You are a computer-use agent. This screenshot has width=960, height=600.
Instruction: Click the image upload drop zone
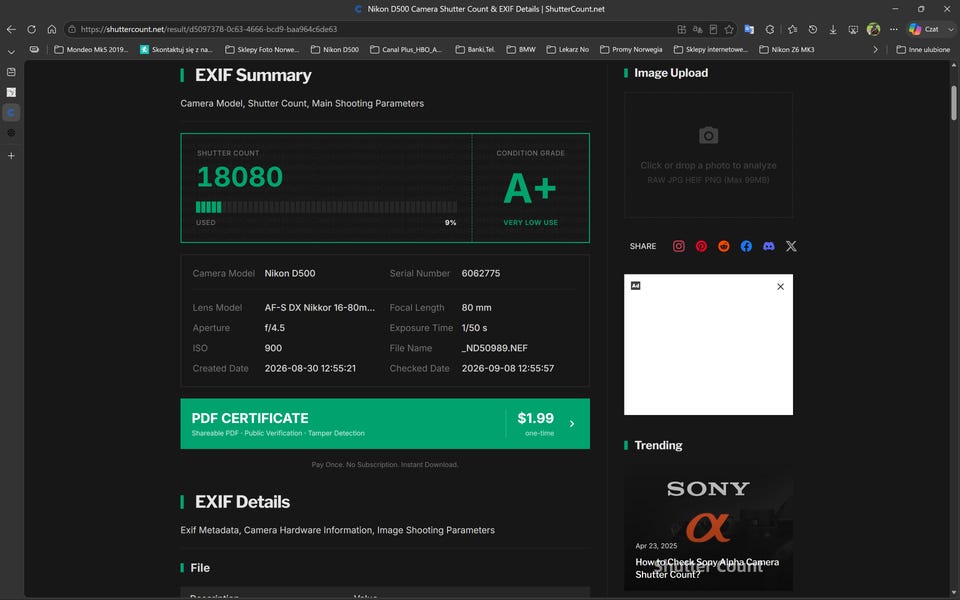pos(708,155)
